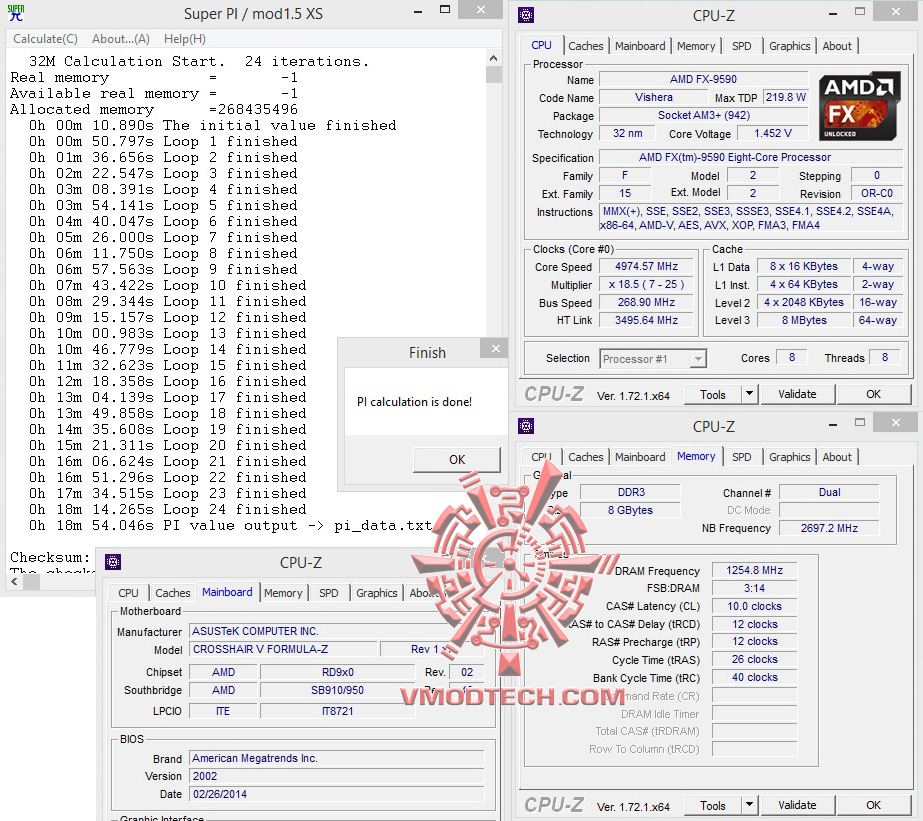Select About tab in Memory CPU-Z window

837,457
